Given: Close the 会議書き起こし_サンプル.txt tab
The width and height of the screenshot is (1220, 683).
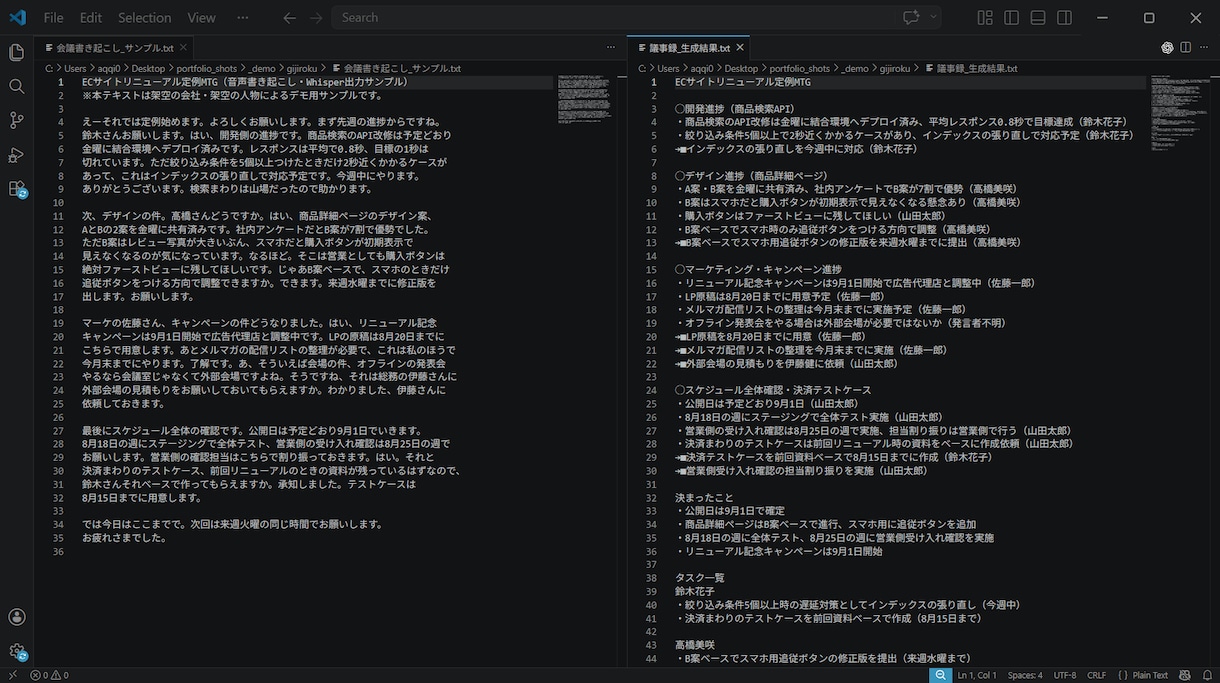Looking at the screenshot, I should [183, 47].
